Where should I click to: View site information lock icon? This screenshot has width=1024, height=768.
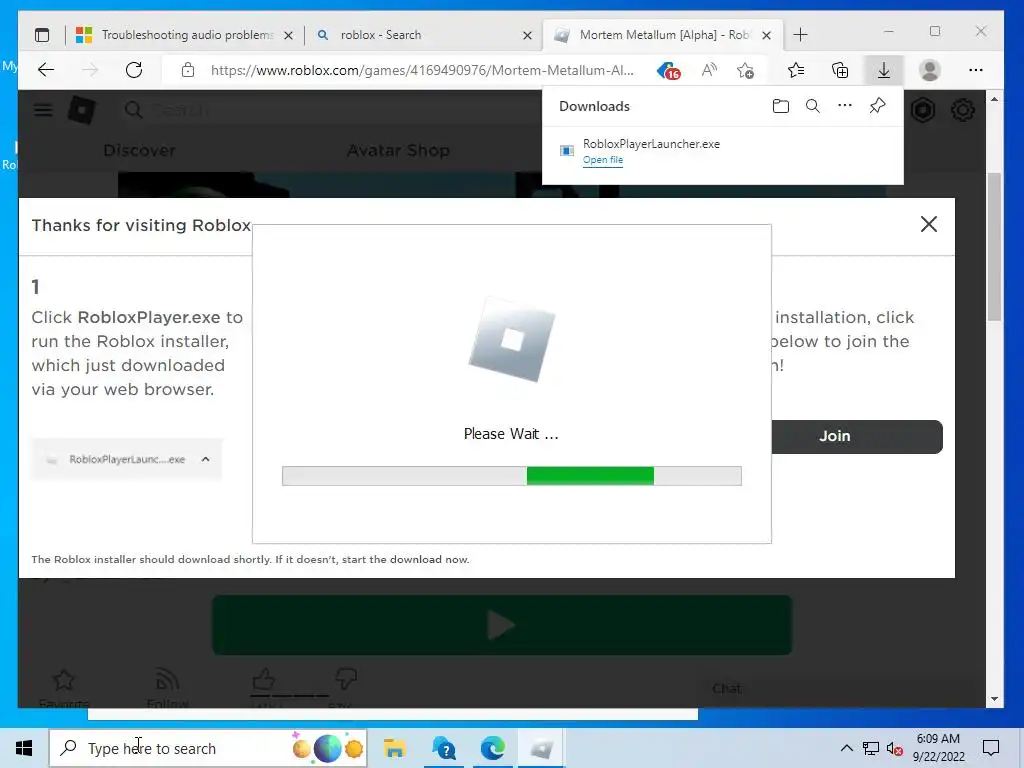tap(188, 70)
